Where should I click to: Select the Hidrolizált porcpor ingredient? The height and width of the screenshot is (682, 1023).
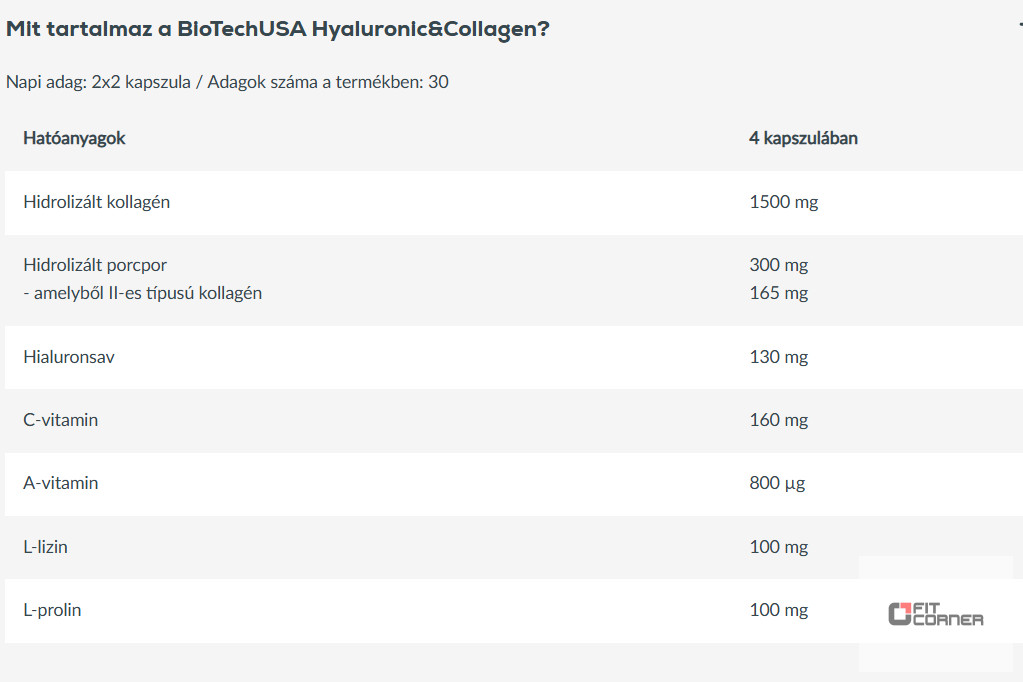click(x=95, y=265)
